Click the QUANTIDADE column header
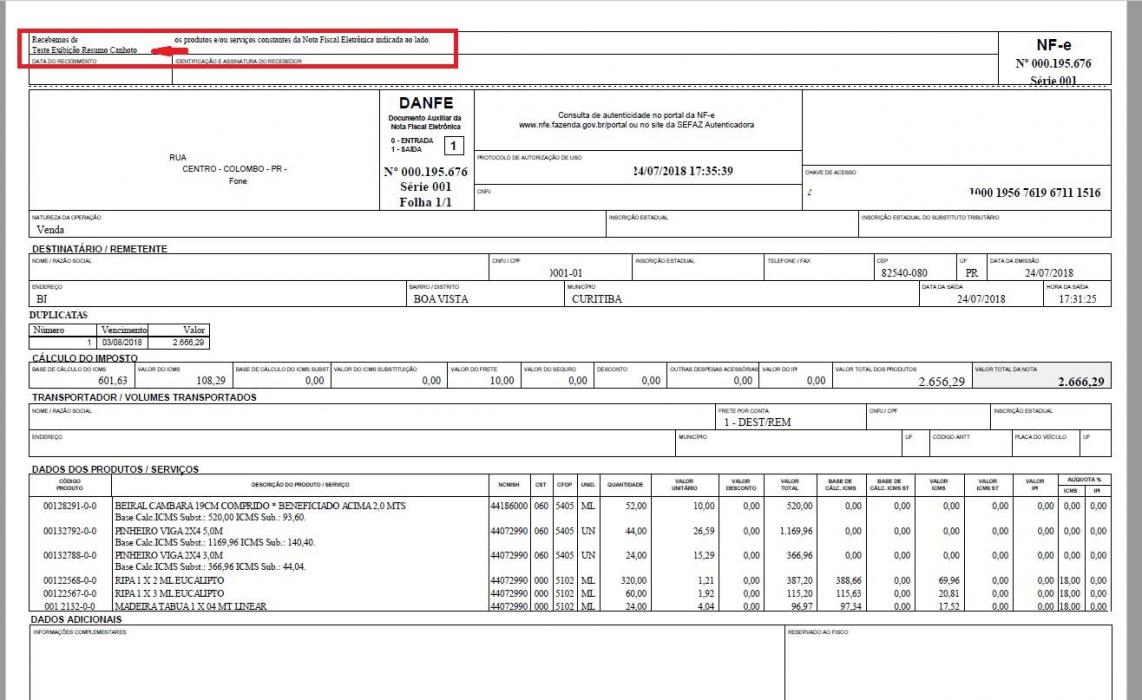 625,484
